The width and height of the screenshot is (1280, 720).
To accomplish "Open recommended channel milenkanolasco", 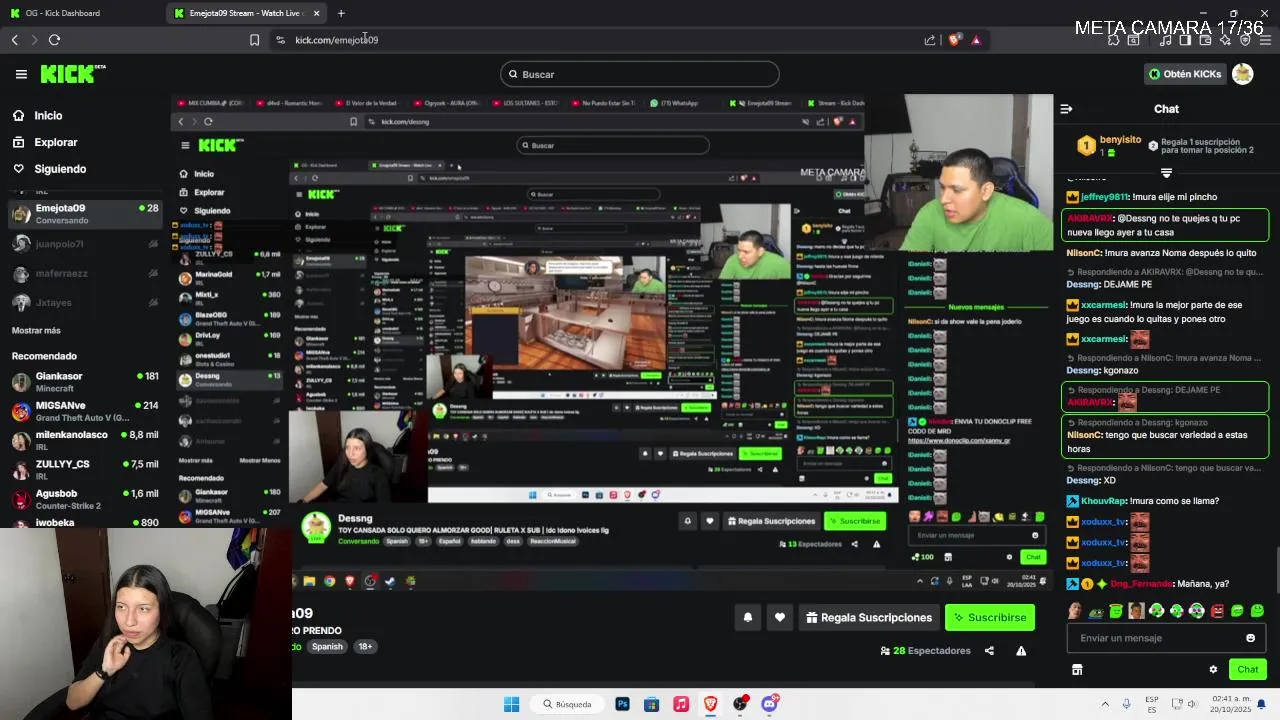I will tap(84, 440).
